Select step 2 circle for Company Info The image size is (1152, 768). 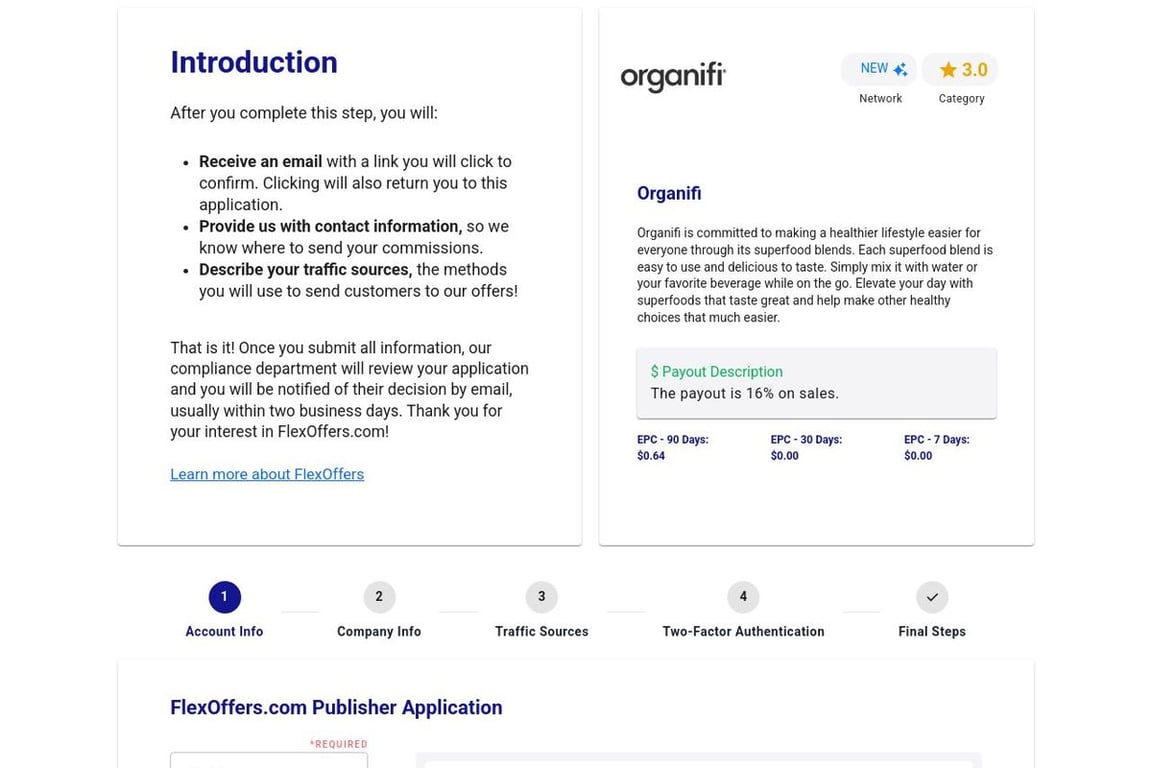(x=379, y=597)
